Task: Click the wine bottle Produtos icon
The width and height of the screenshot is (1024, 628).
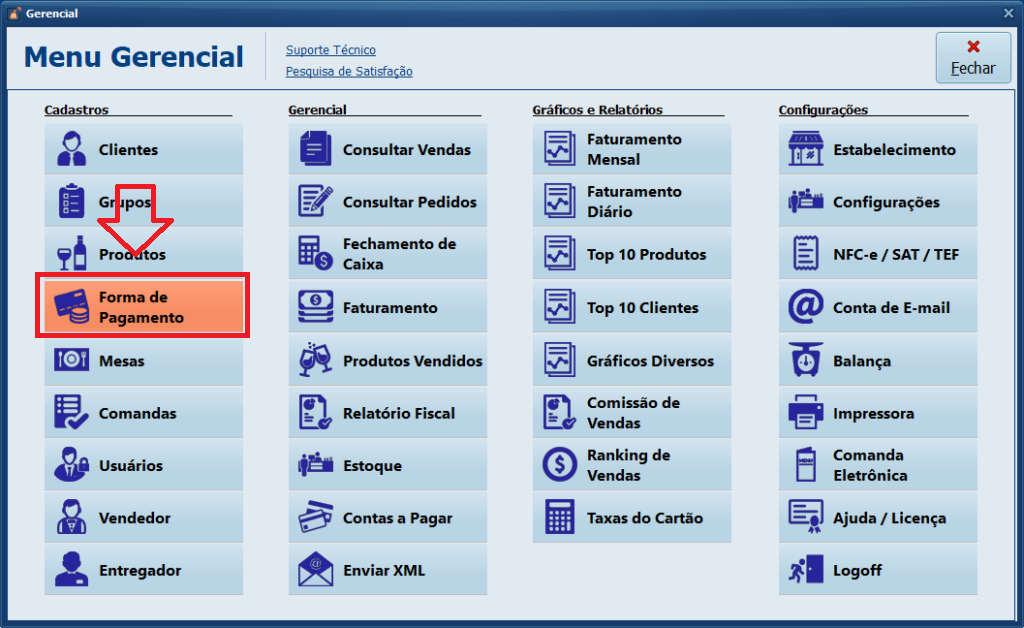Action: (x=72, y=255)
